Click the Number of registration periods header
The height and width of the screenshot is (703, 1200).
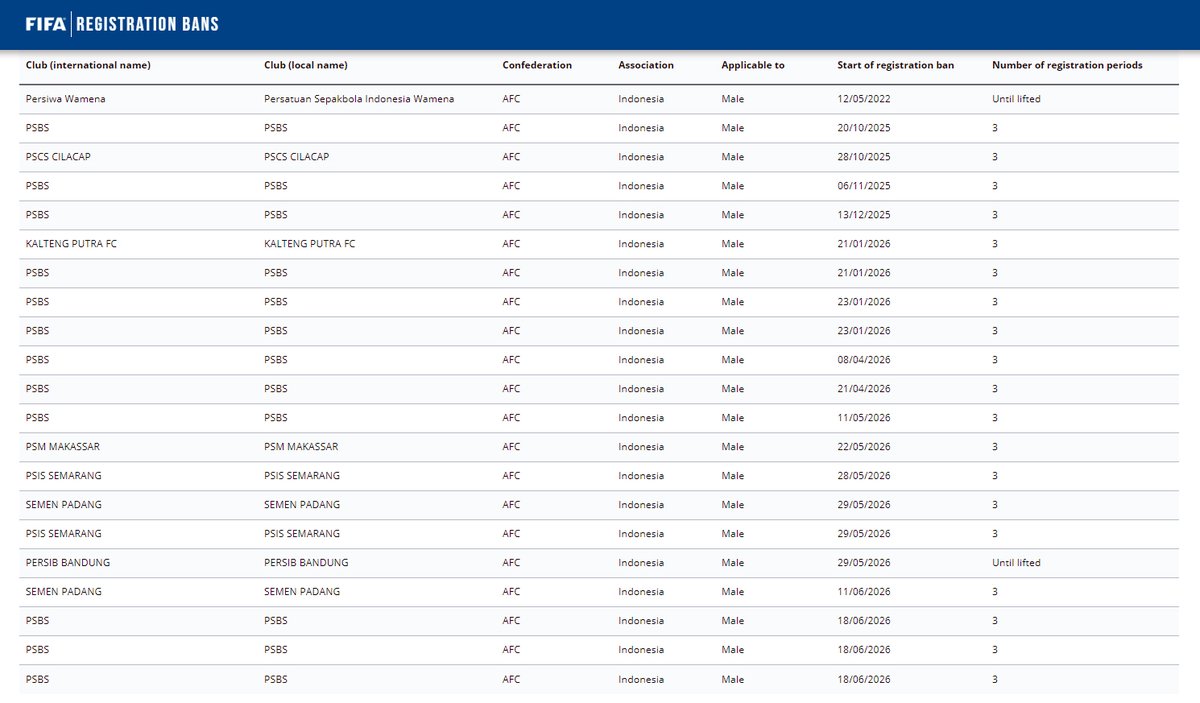click(x=1067, y=65)
